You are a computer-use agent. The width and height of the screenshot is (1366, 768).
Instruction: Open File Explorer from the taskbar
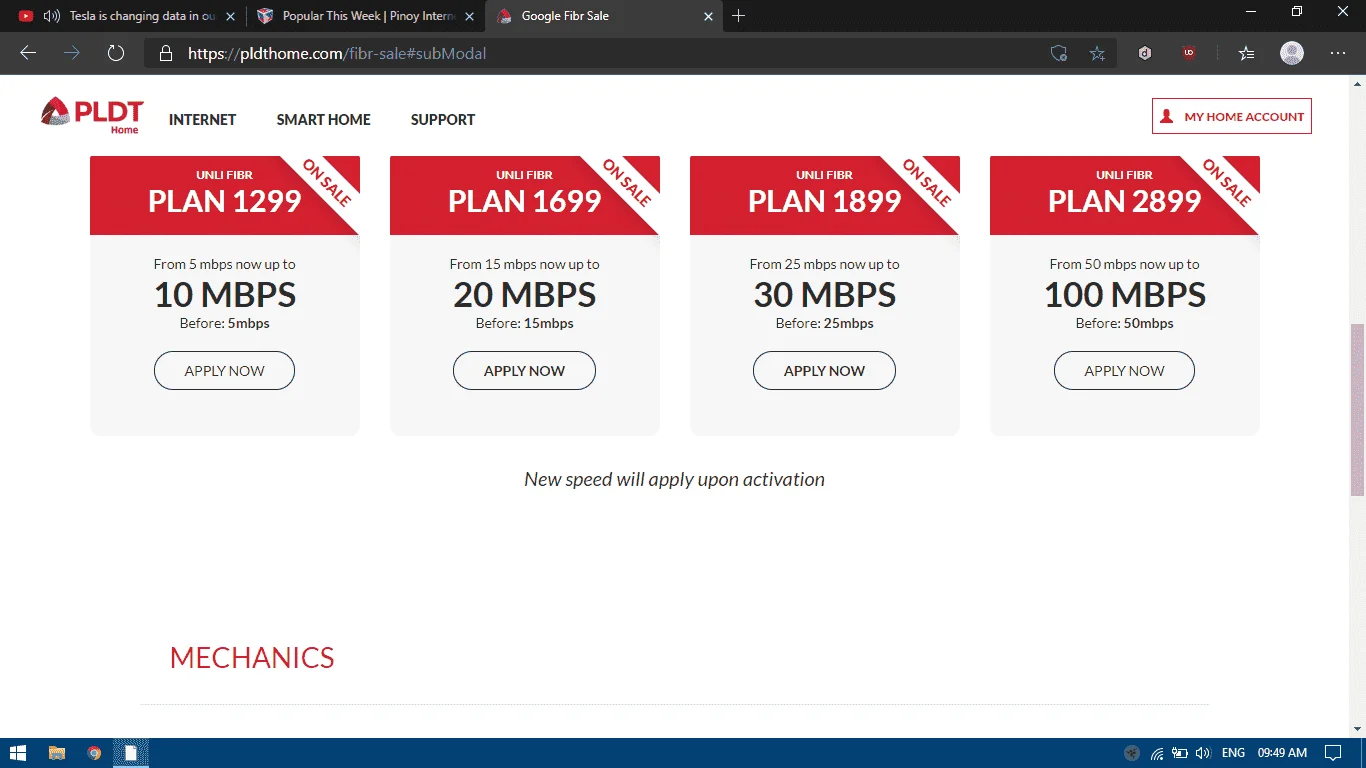(x=56, y=753)
